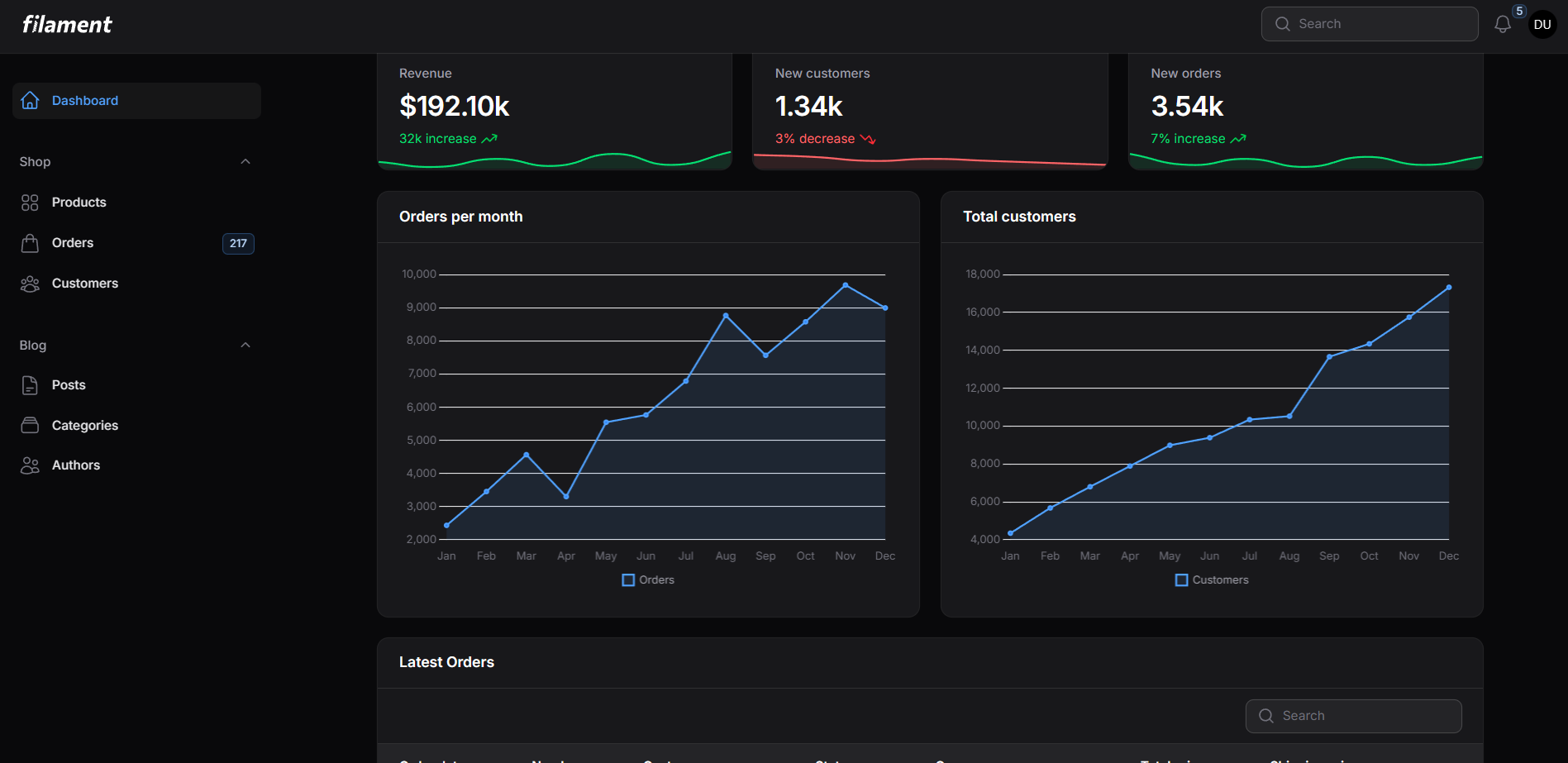Click the Categories stack icon
The image size is (1568, 763).
pyautogui.click(x=30, y=425)
